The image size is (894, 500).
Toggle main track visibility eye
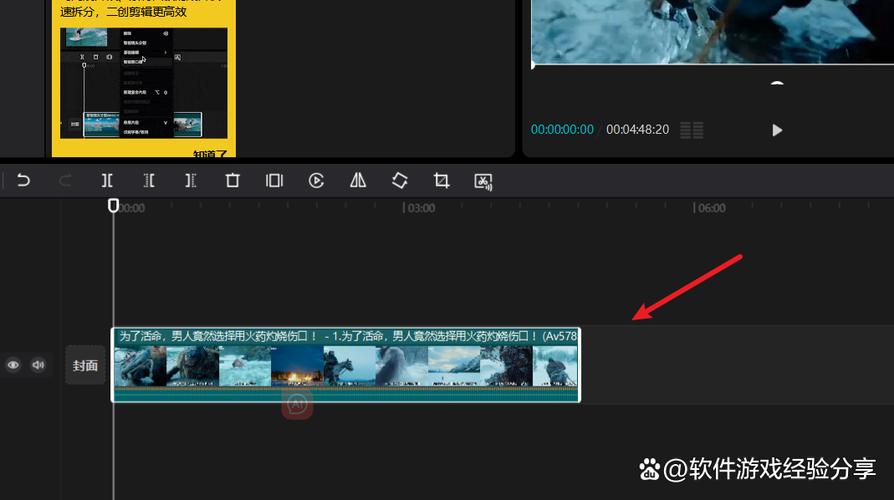(x=13, y=365)
